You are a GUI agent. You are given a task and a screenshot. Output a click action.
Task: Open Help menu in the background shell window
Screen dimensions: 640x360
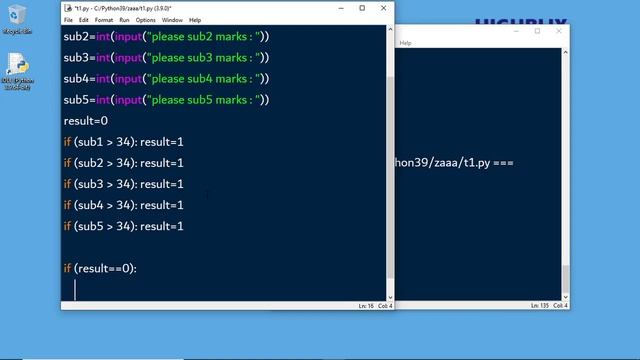pyautogui.click(x=405, y=43)
